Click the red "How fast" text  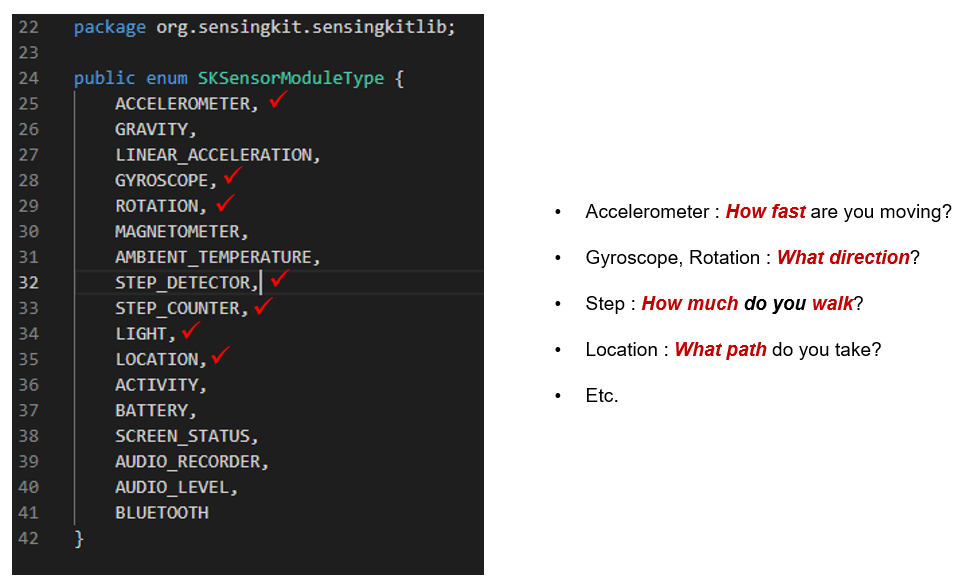(765, 212)
